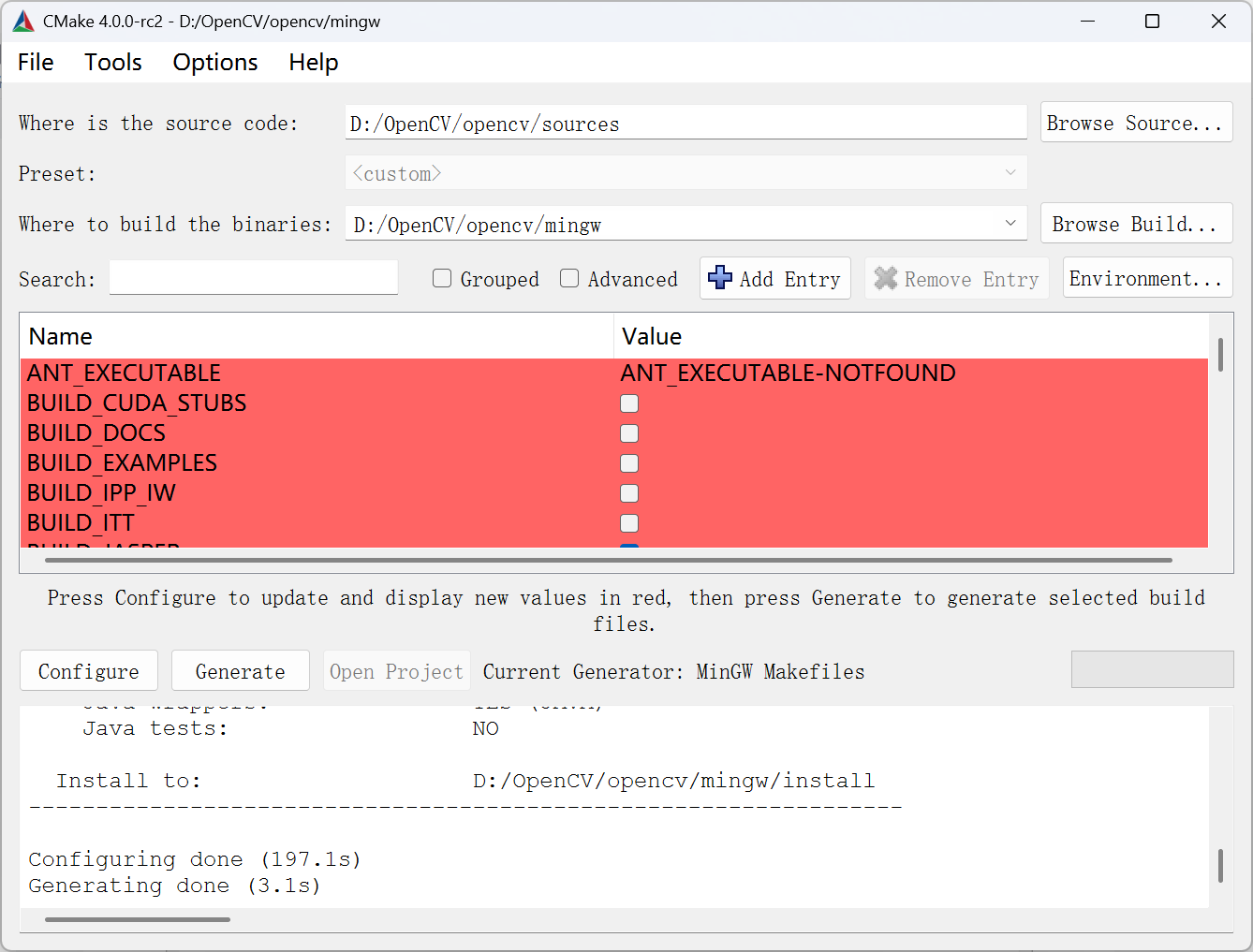Minimize the CMake window
This screenshot has height=952, width=1253.
click(1087, 21)
